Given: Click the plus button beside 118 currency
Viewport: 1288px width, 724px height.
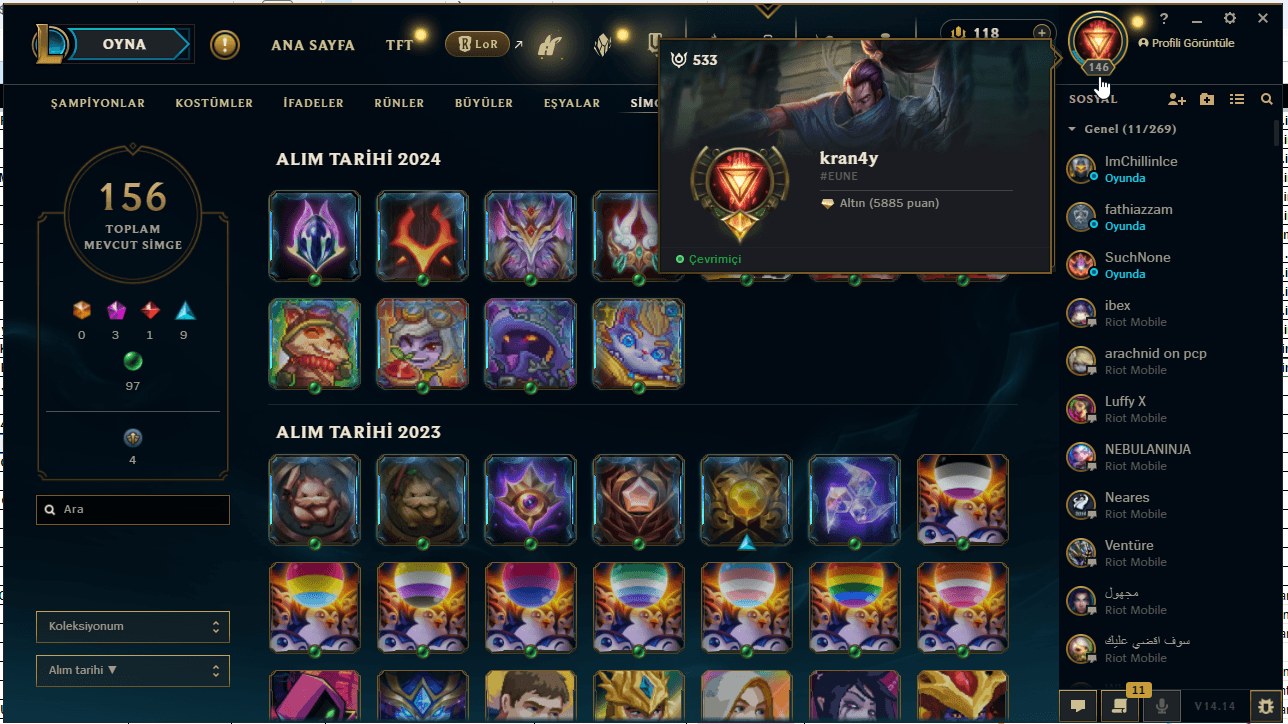Looking at the screenshot, I should pyautogui.click(x=1042, y=33).
